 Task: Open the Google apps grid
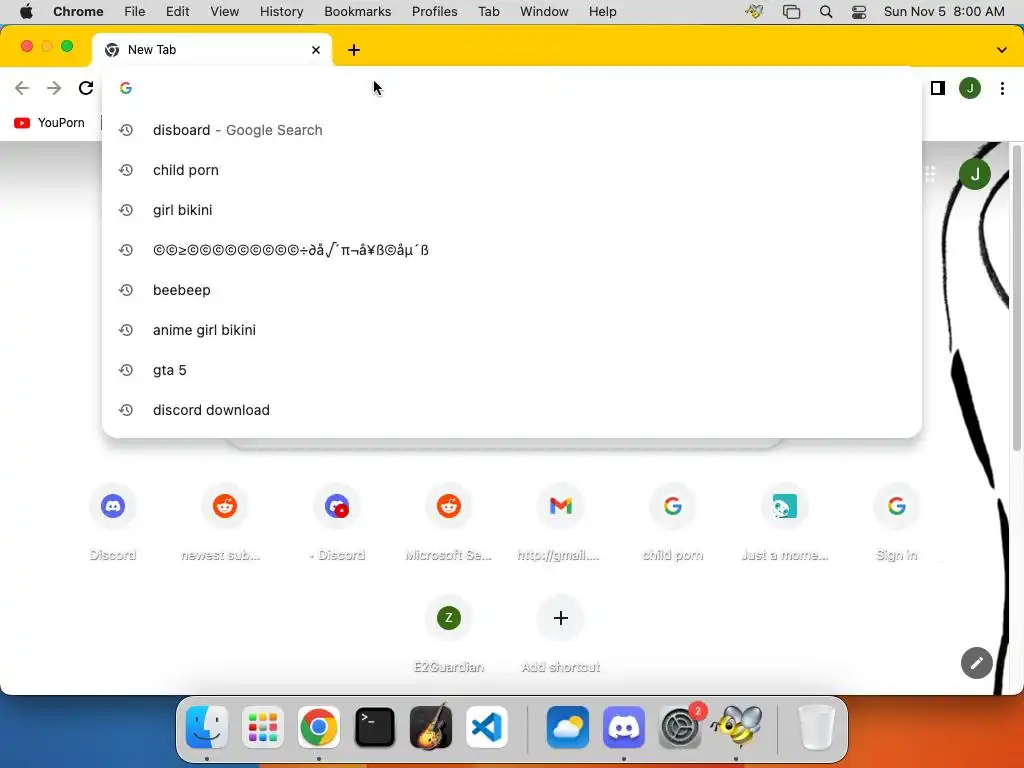pyautogui.click(x=931, y=174)
